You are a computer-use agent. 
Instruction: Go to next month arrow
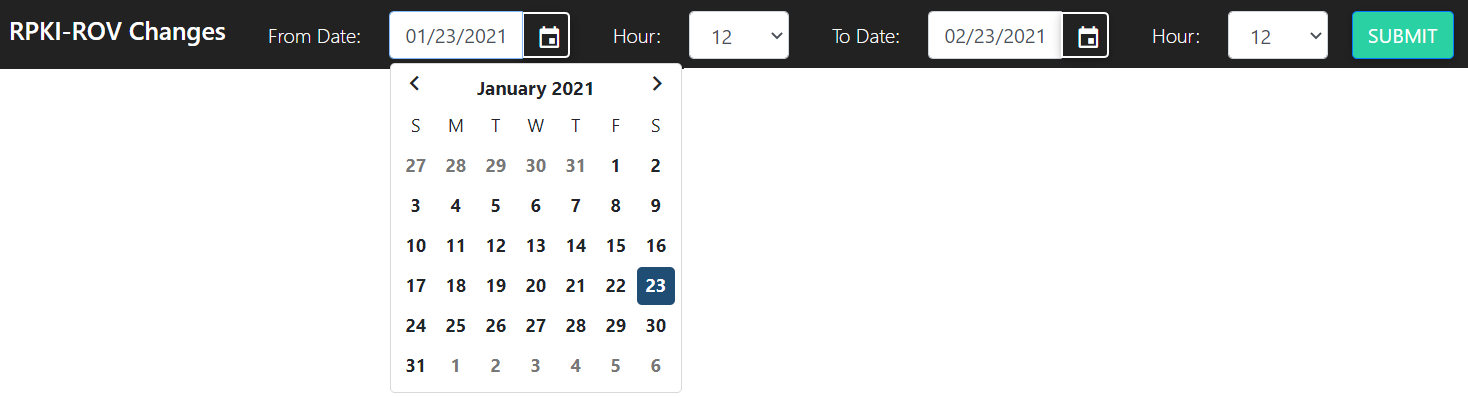(657, 84)
